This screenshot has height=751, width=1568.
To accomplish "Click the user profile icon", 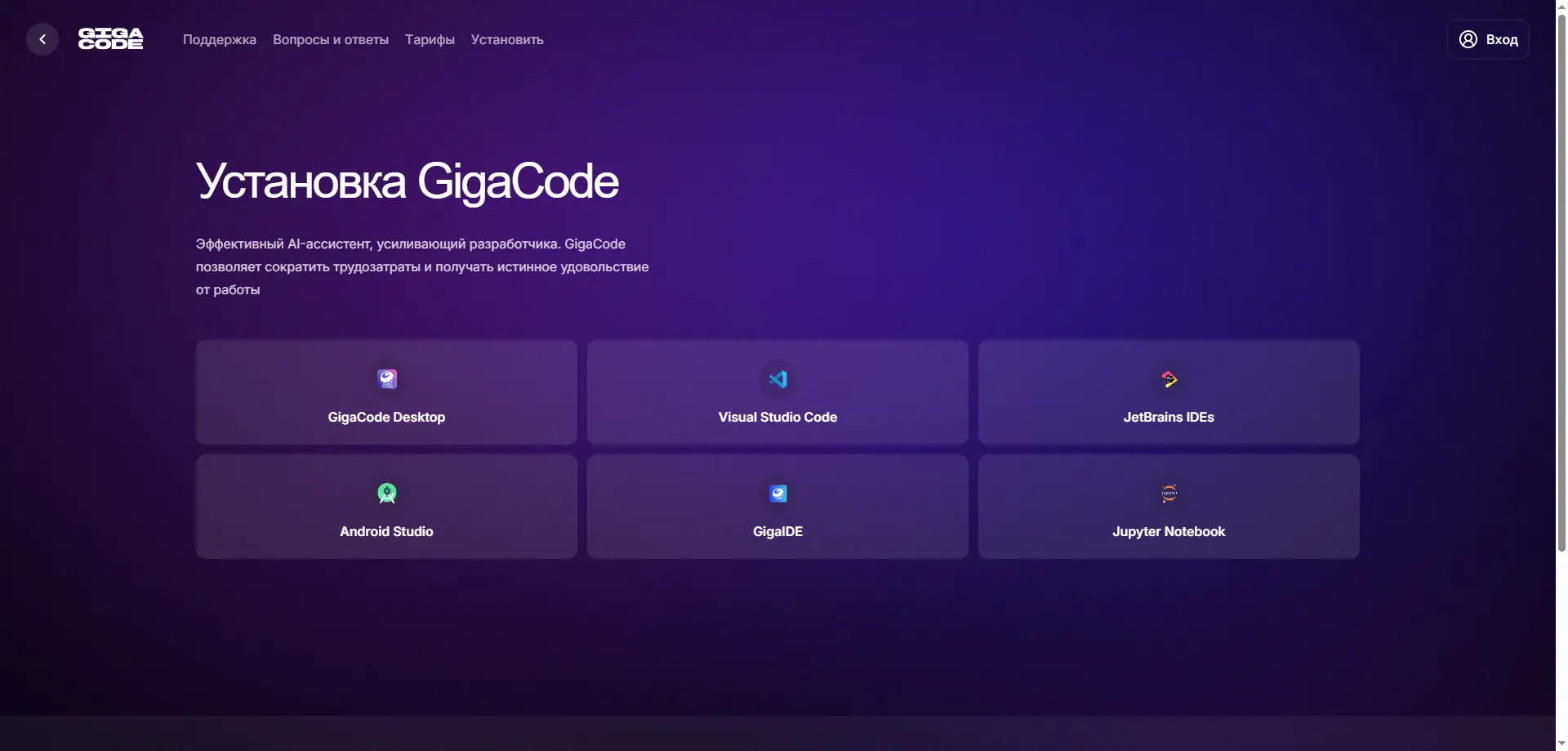I will 1468,39.
